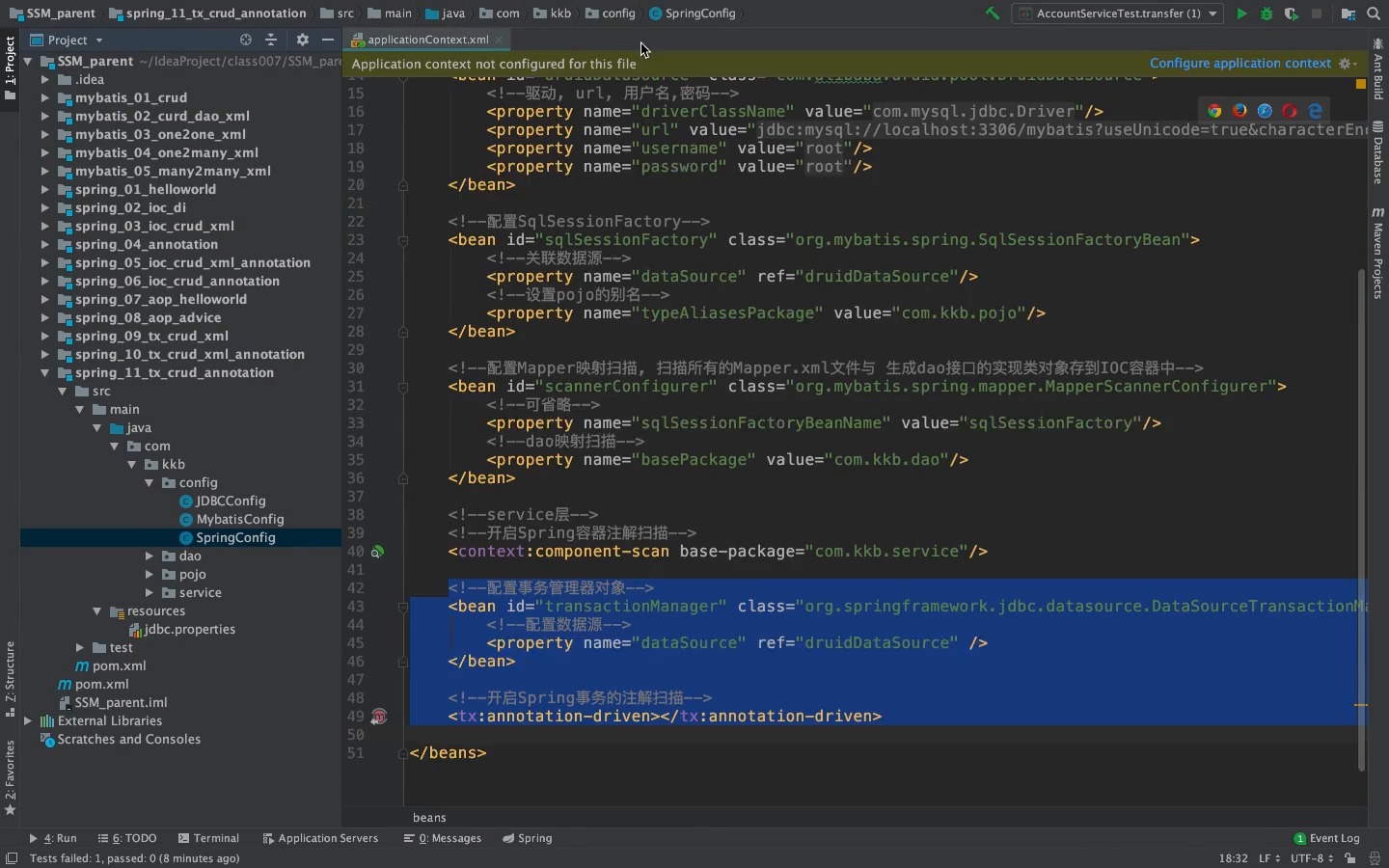Click gutter icon on line 49
Viewport: 1389px width, 868px height.
point(379,717)
